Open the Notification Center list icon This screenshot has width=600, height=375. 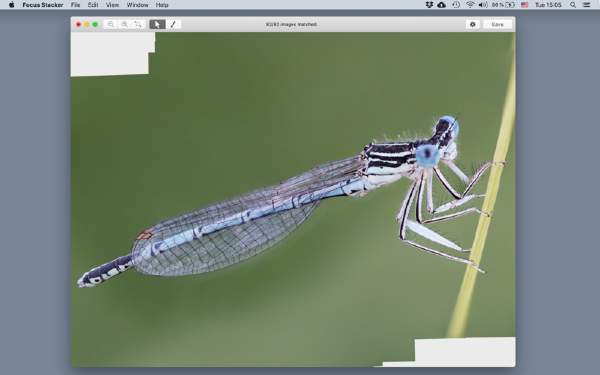[586, 5]
